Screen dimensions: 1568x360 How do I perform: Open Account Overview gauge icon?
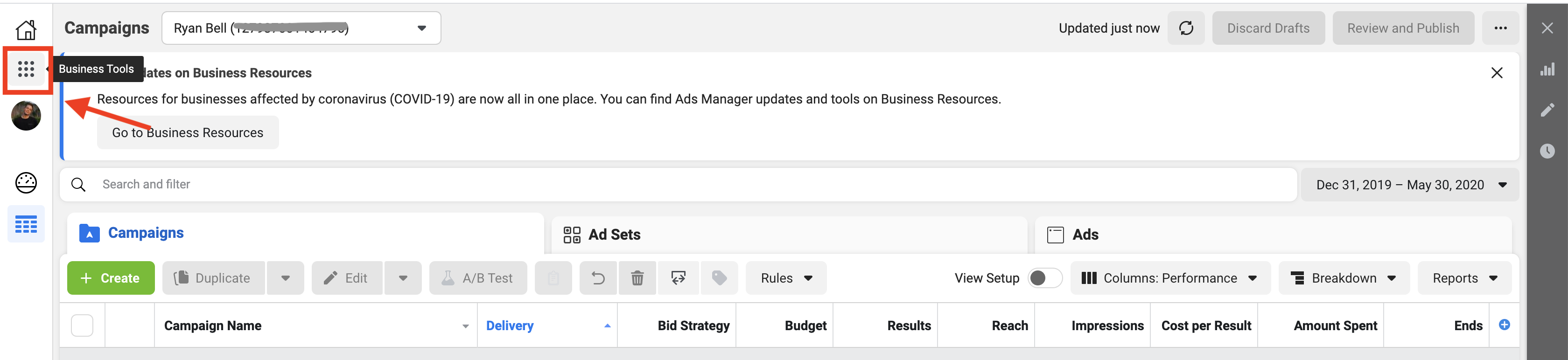pos(26,182)
